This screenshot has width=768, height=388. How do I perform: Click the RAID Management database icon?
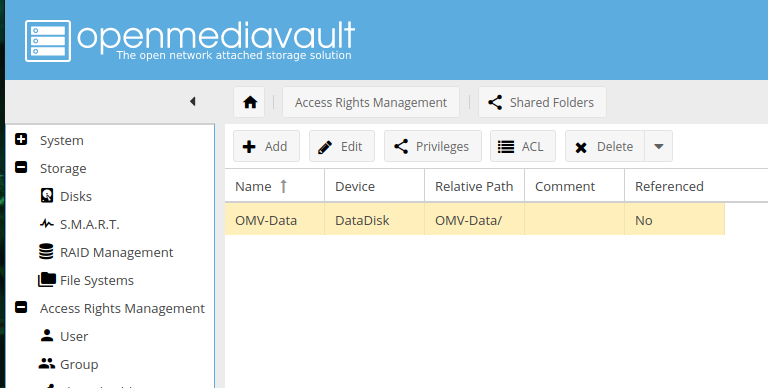point(46,251)
